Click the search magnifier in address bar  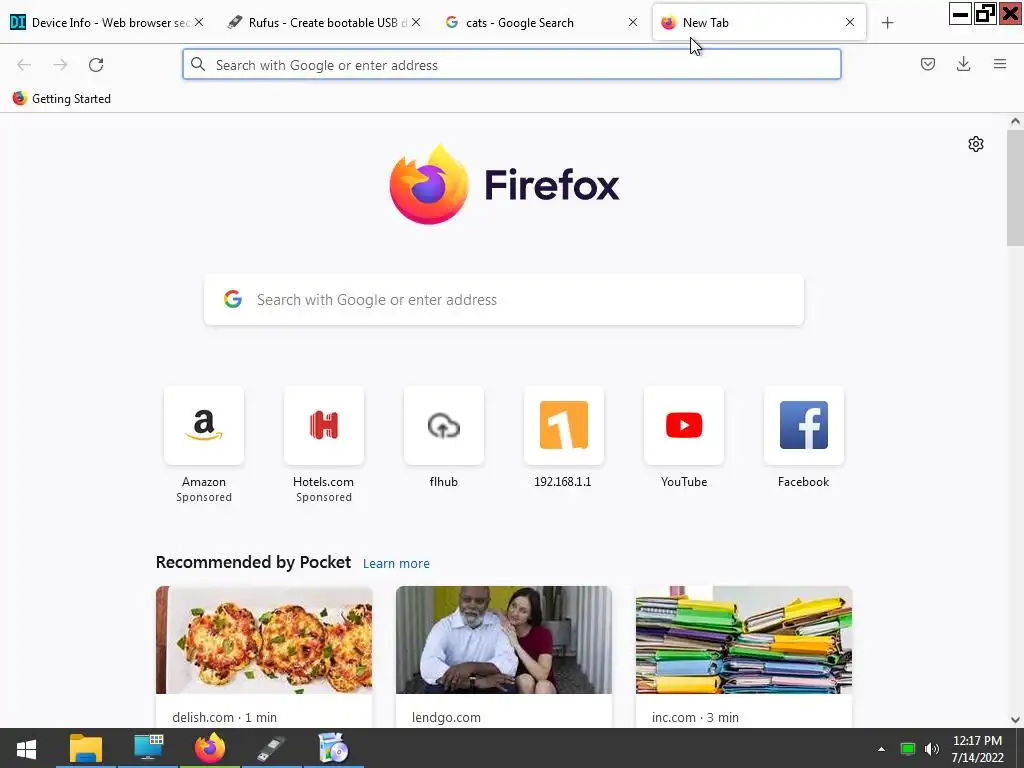point(198,64)
